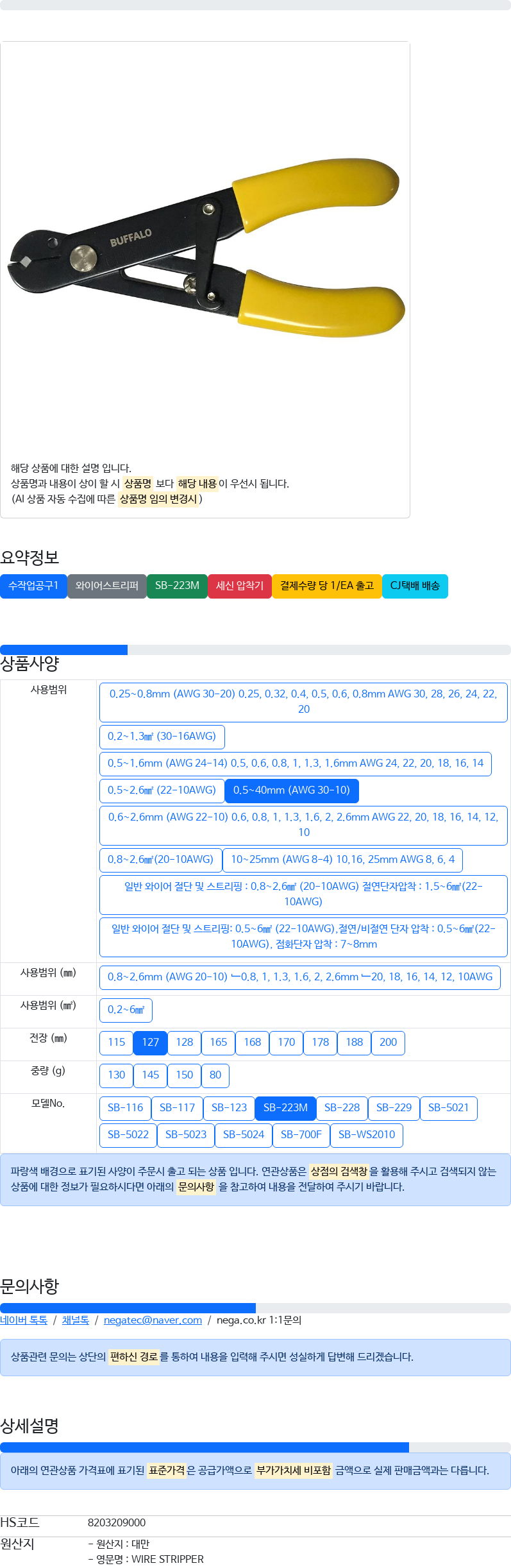Screen dimensions: 511x1568
Task: Select option mentioning 점화단자 압착 7~8mm
Action: tap(303, 937)
